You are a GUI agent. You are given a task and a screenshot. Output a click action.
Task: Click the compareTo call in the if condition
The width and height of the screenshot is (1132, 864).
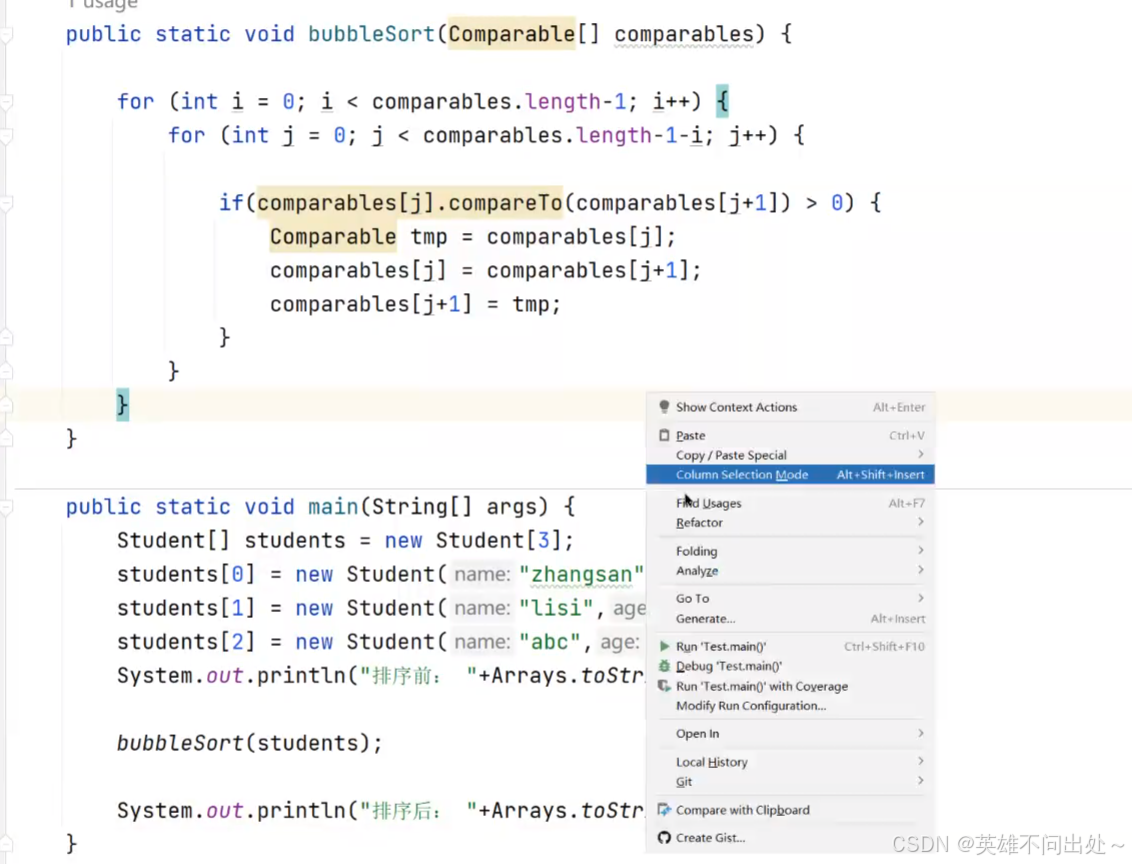click(x=505, y=203)
